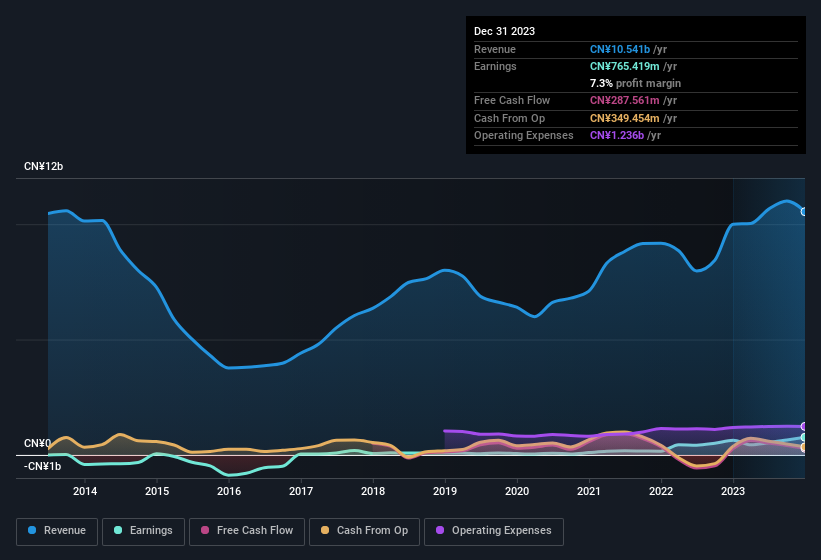
Task: Select the orange Cash From Op end-point marker
Action: pyautogui.click(x=804, y=447)
